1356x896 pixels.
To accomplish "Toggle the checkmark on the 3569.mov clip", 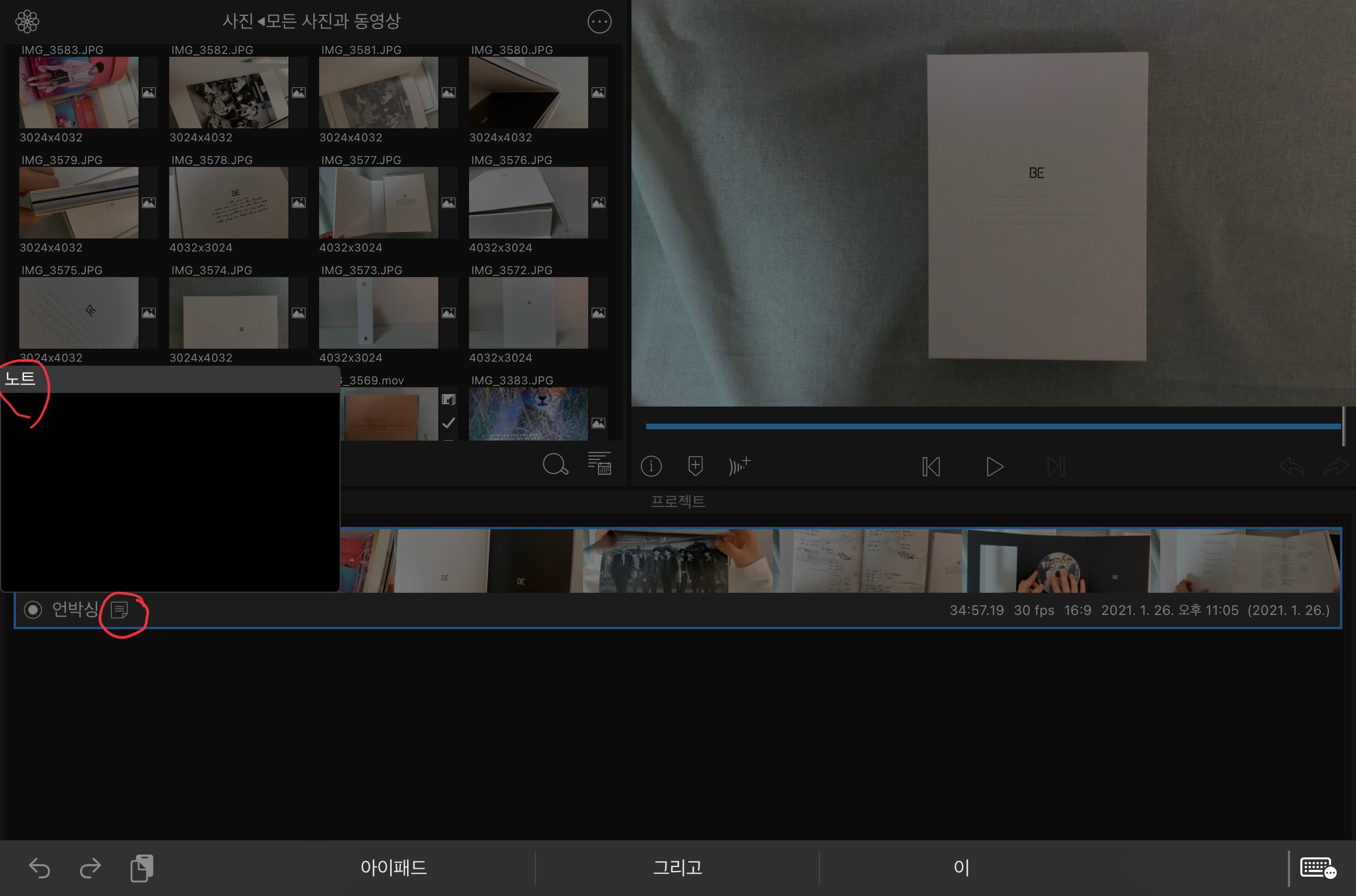I will point(449,423).
